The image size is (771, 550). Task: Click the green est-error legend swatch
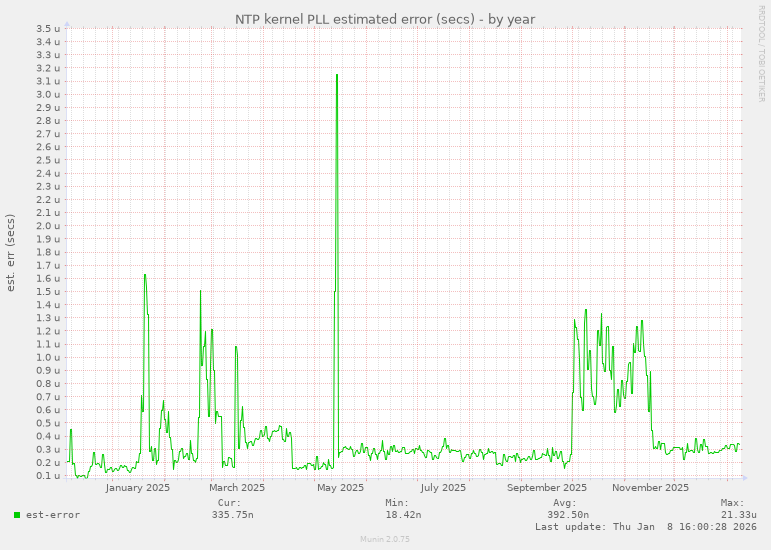tap(17, 515)
